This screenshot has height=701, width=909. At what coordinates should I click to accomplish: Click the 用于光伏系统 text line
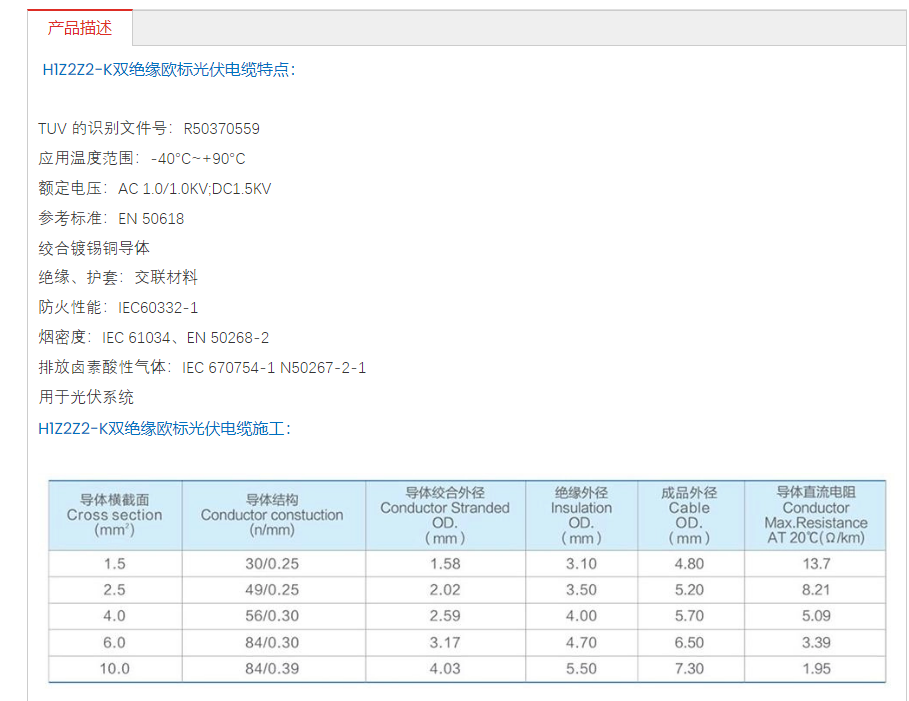(86, 397)
